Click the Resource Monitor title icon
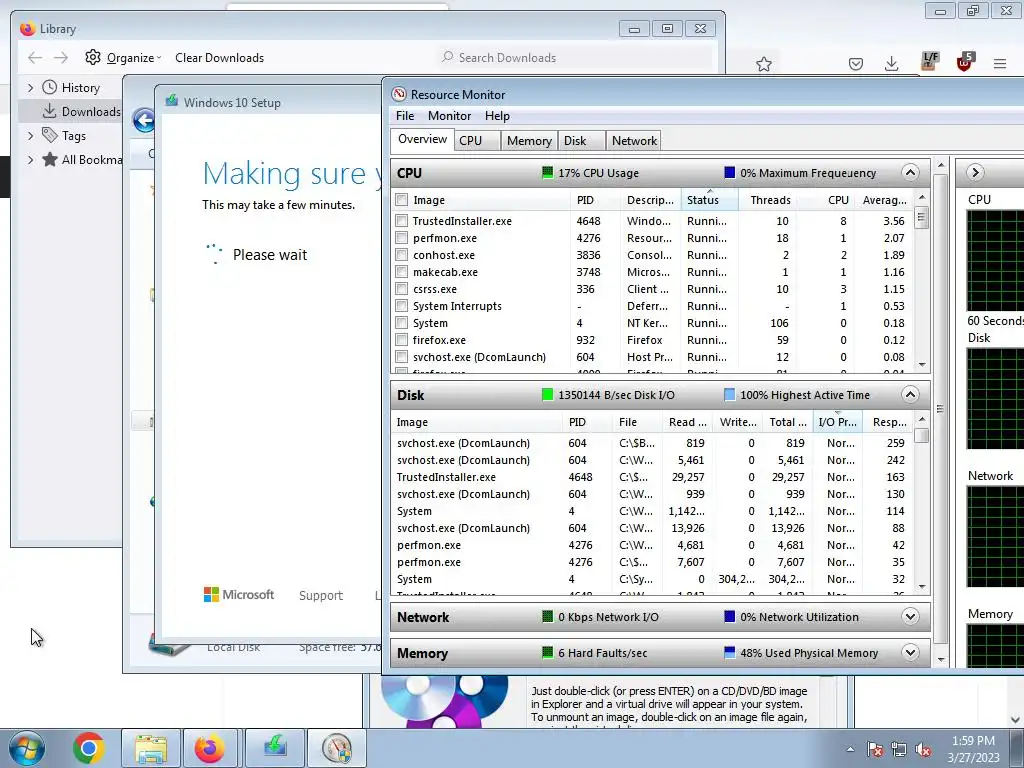This screenshot has height=768, width=1024. (x=399, y=94)
